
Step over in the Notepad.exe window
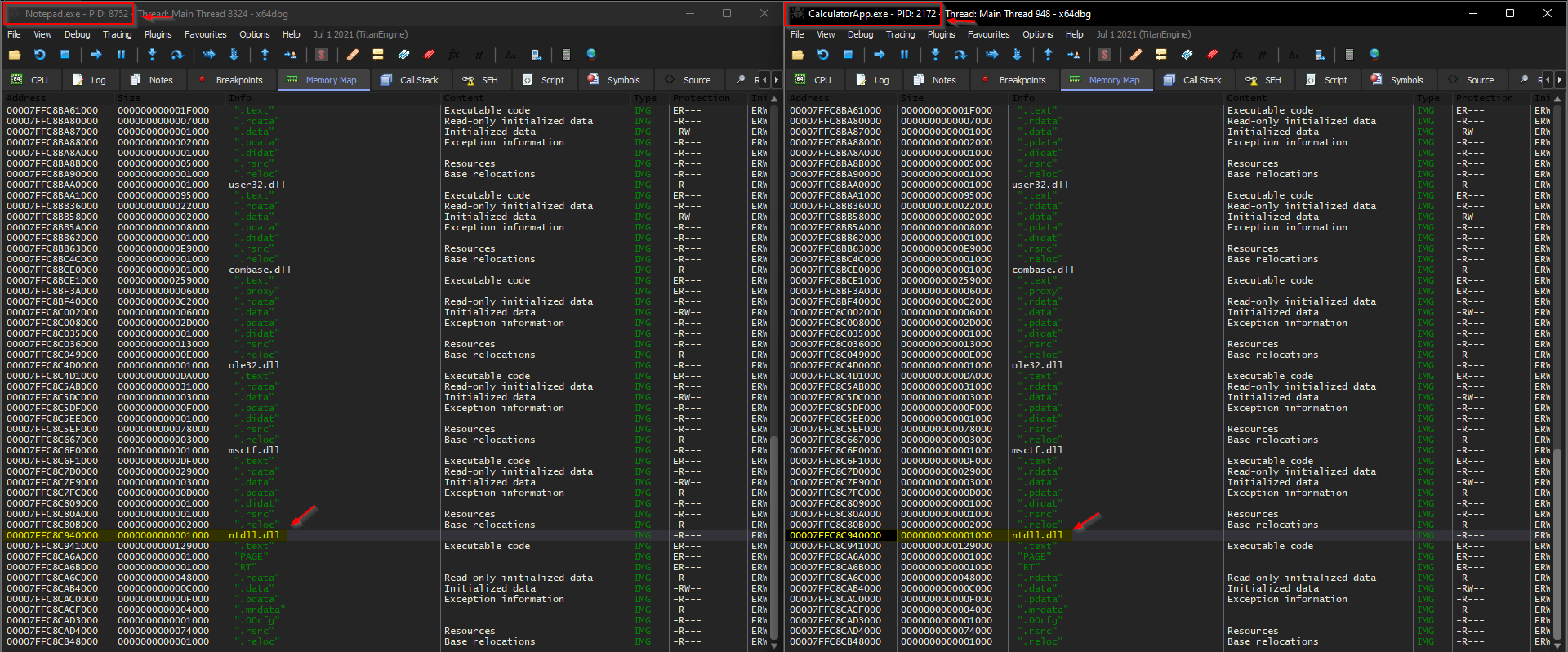tap(176, 55)
